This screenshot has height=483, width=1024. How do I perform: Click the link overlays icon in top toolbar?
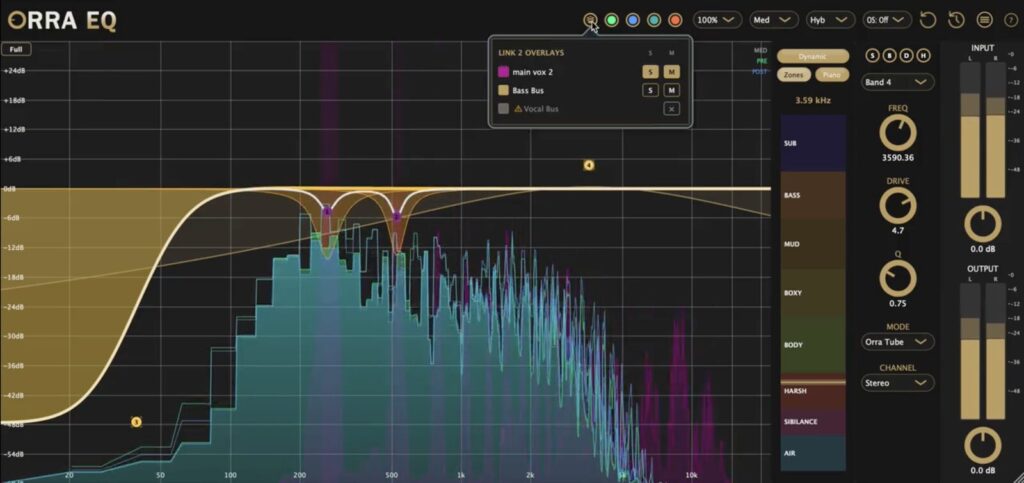tap(590, 20)
